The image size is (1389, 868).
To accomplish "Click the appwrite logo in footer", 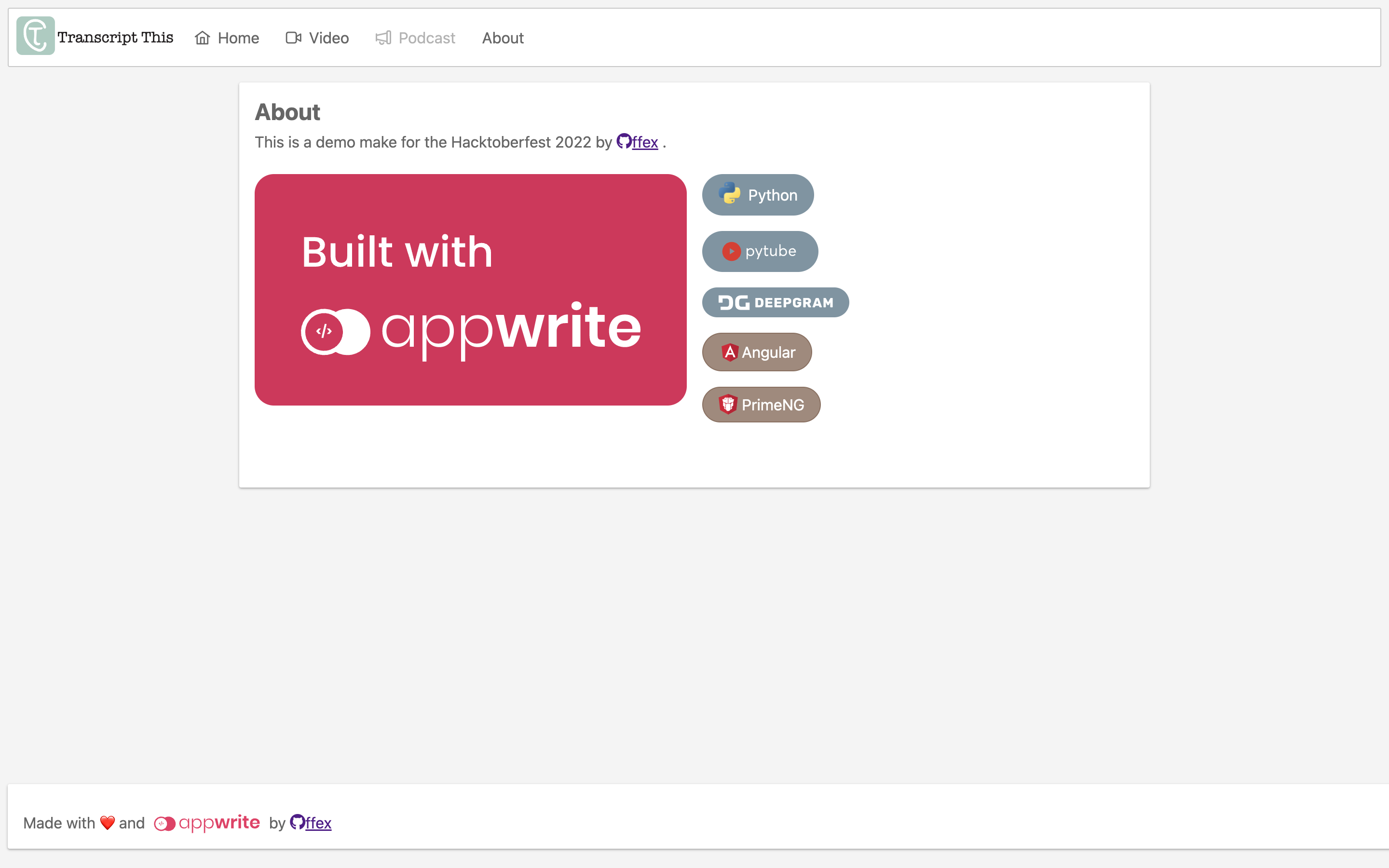I will (207, 823).
